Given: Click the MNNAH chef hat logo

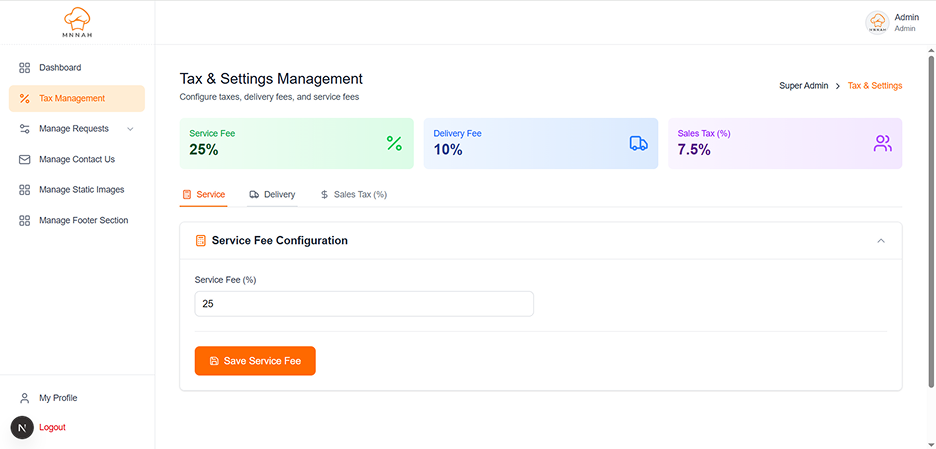Looking at the screenshot, I should pyautogui.click(x=77, y=22).
